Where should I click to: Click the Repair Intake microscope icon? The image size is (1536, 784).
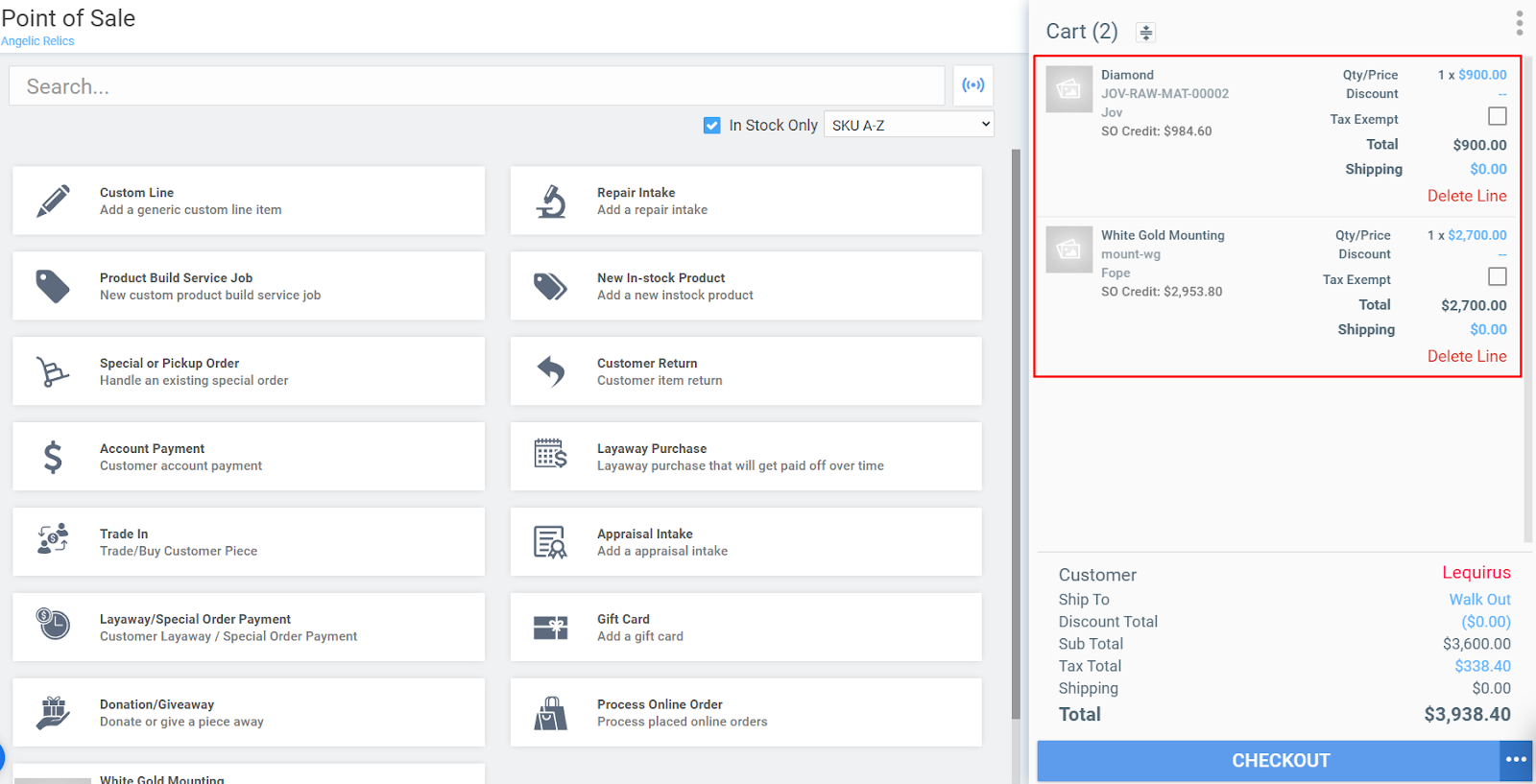coord(551,202)
